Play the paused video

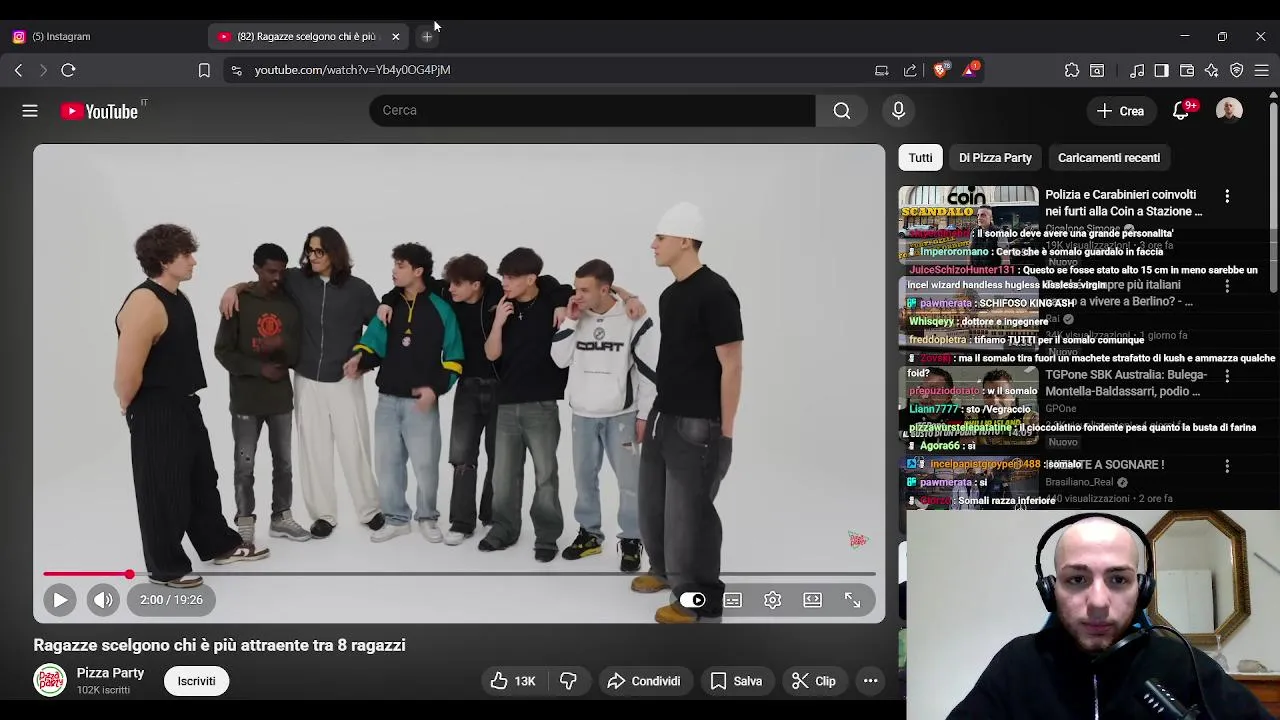(x=59, y=600)
